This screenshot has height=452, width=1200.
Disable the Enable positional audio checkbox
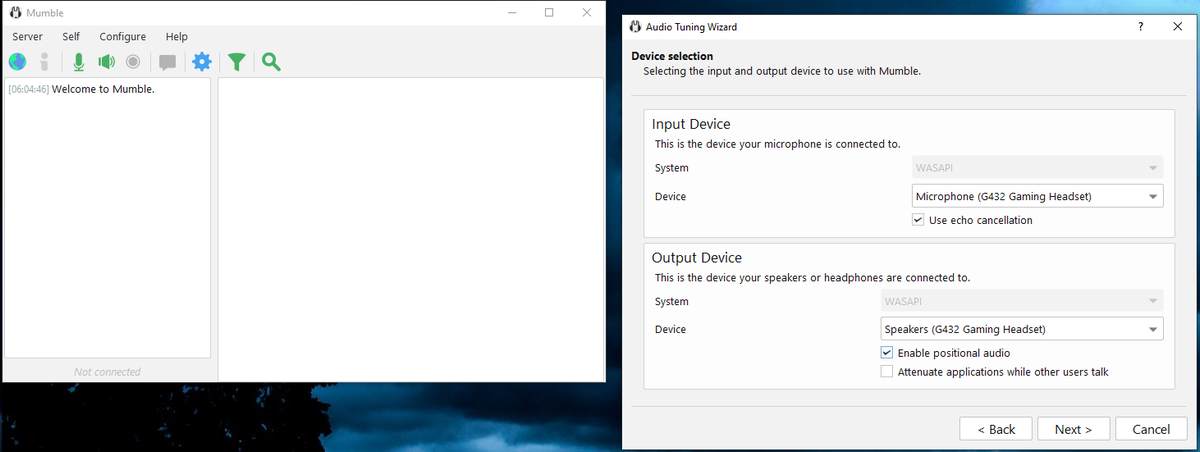pos(887,353)
